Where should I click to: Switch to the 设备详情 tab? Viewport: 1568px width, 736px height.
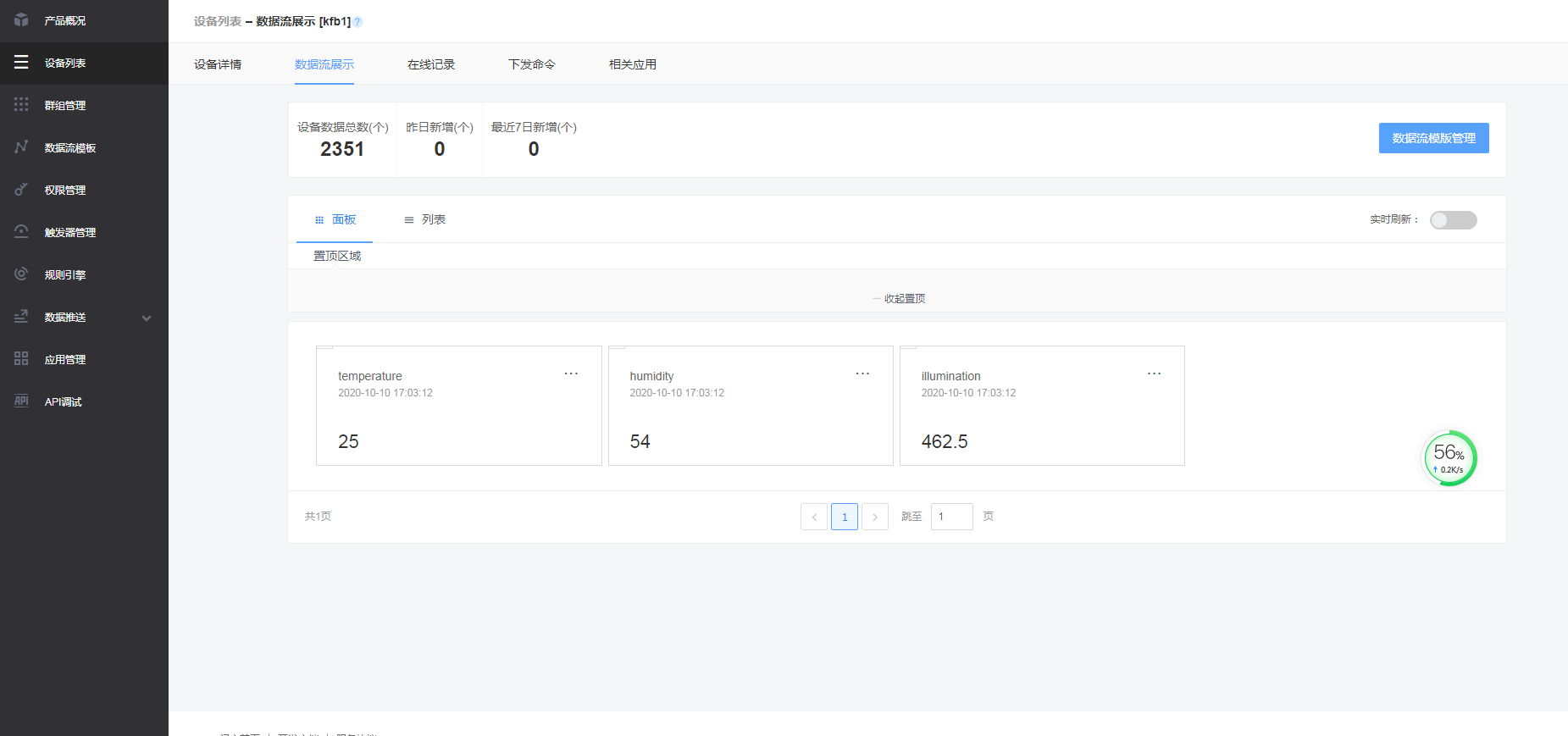(x=218, y=64)
